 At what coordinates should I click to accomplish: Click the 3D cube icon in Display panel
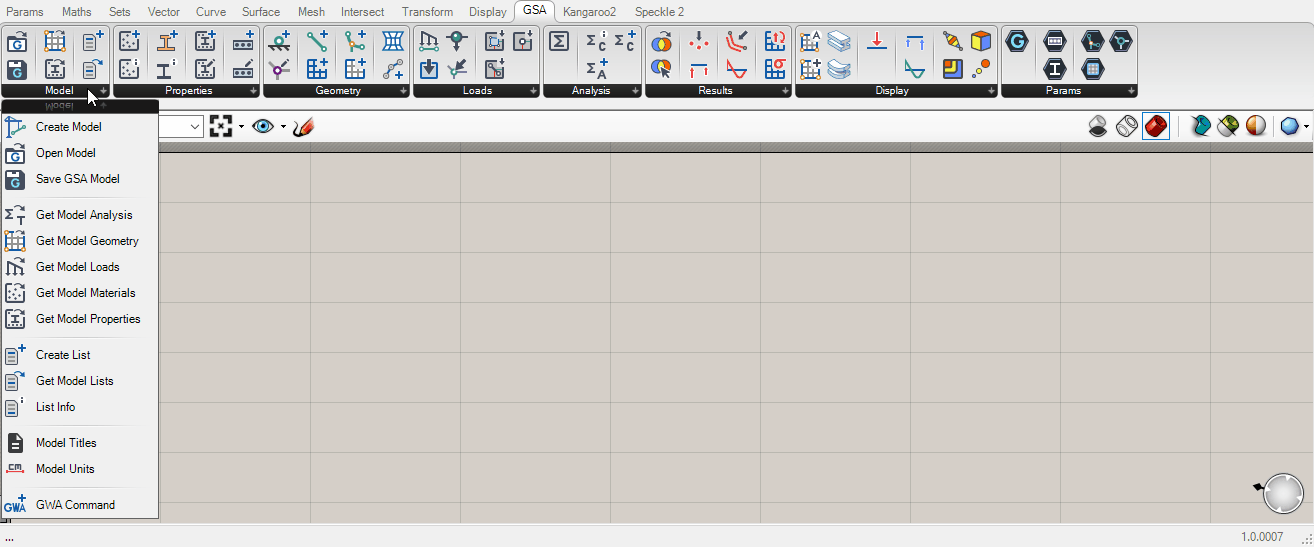[981, 42]
